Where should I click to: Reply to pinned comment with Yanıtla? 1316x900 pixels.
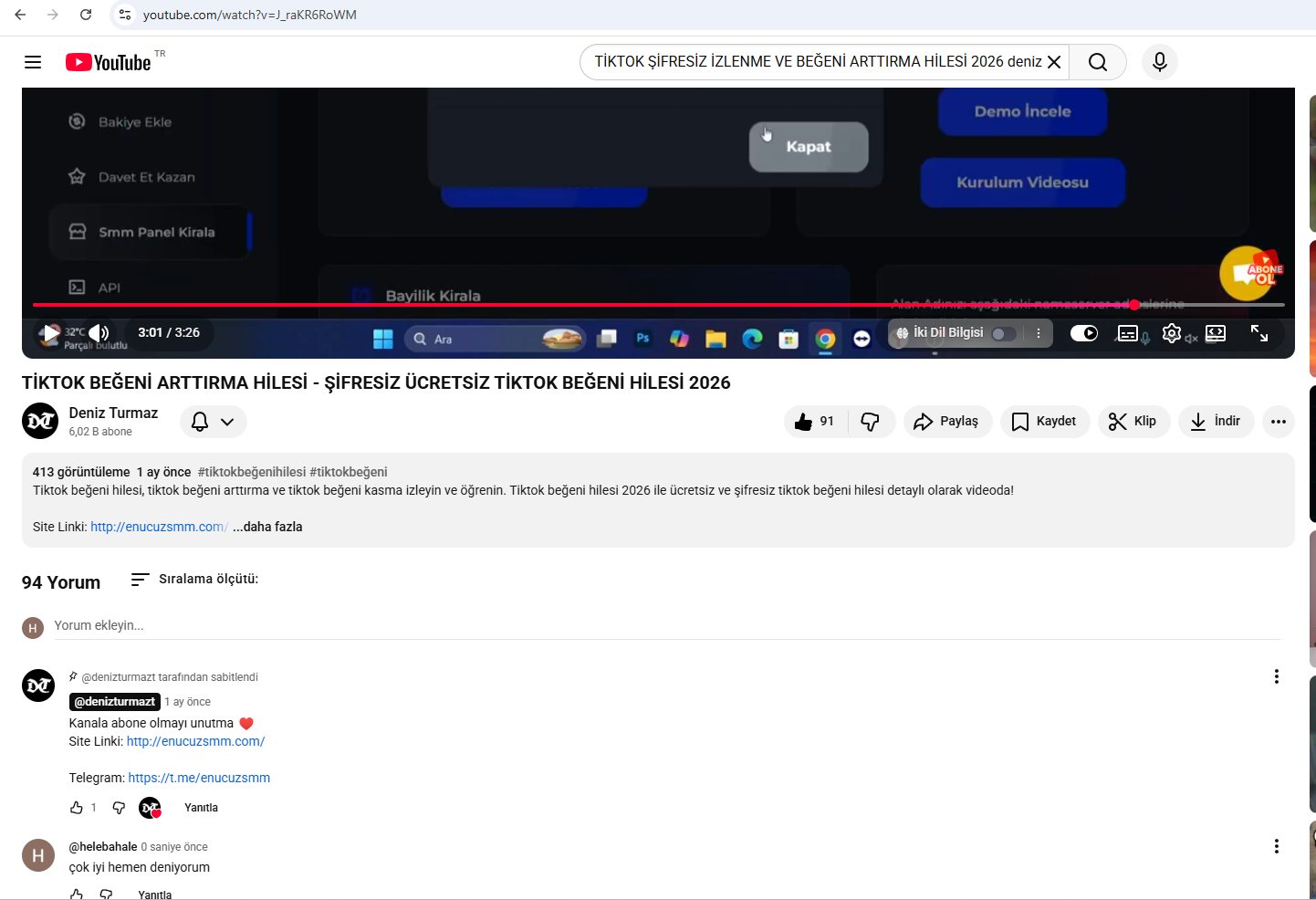[x=201, y=808]
